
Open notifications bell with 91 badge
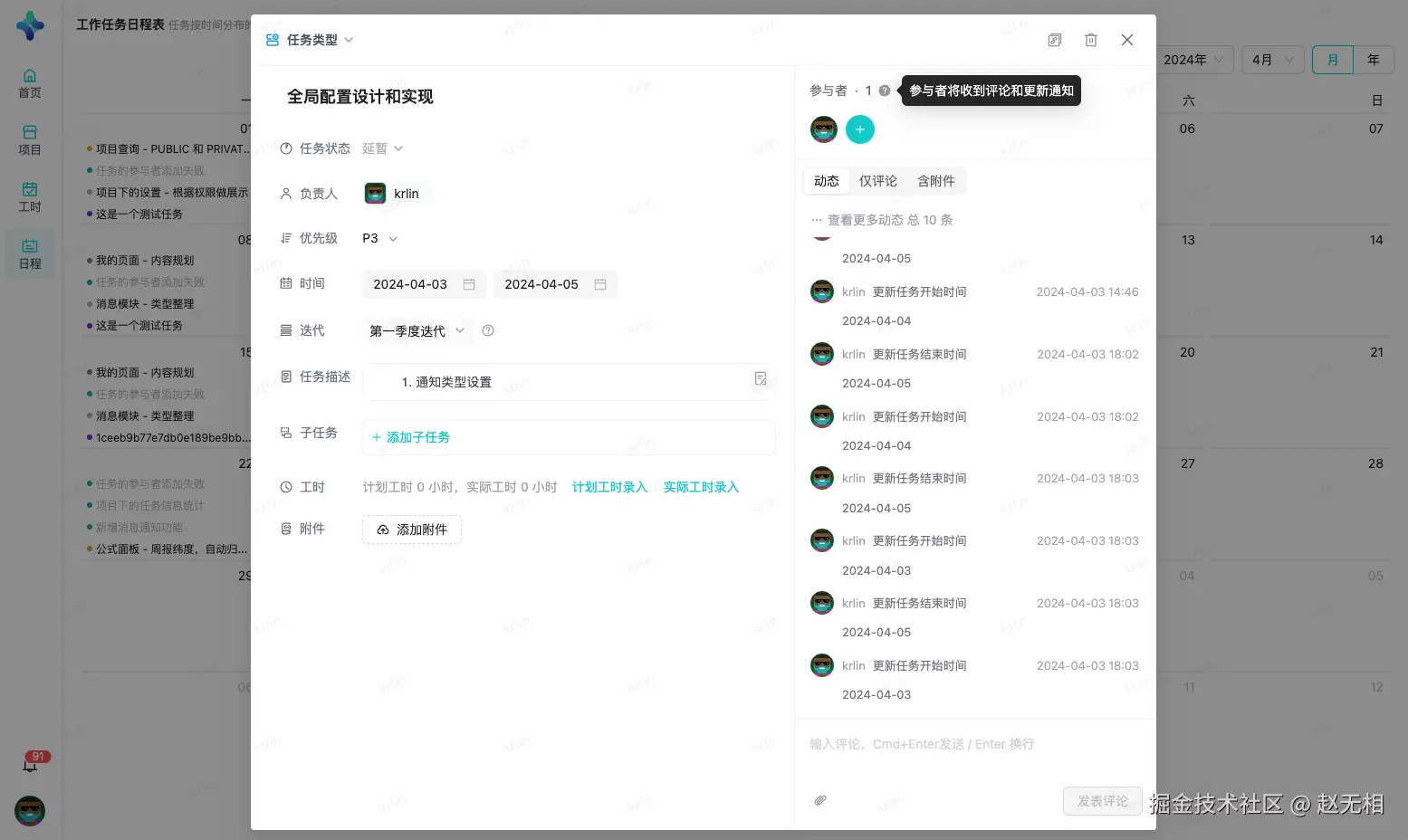[x=30, y=765]
